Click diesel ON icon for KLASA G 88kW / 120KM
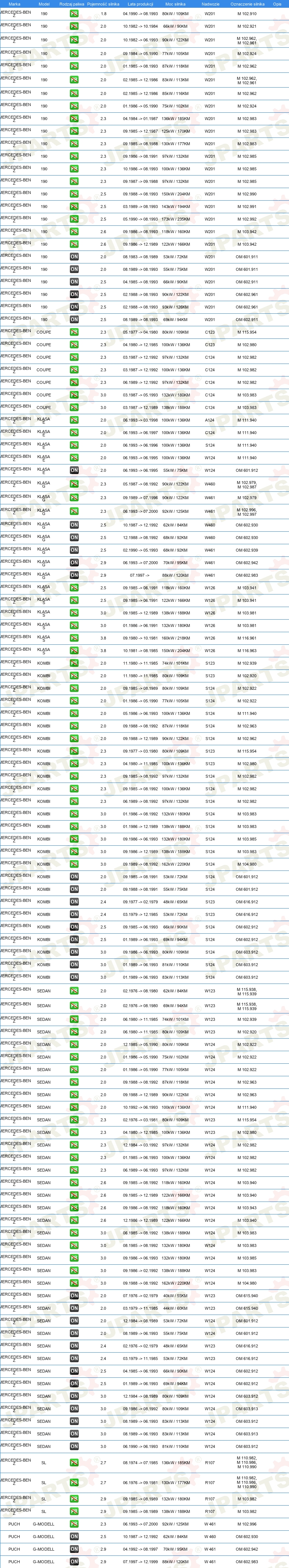Screen dimensions: 289x1568 (74, 575)
